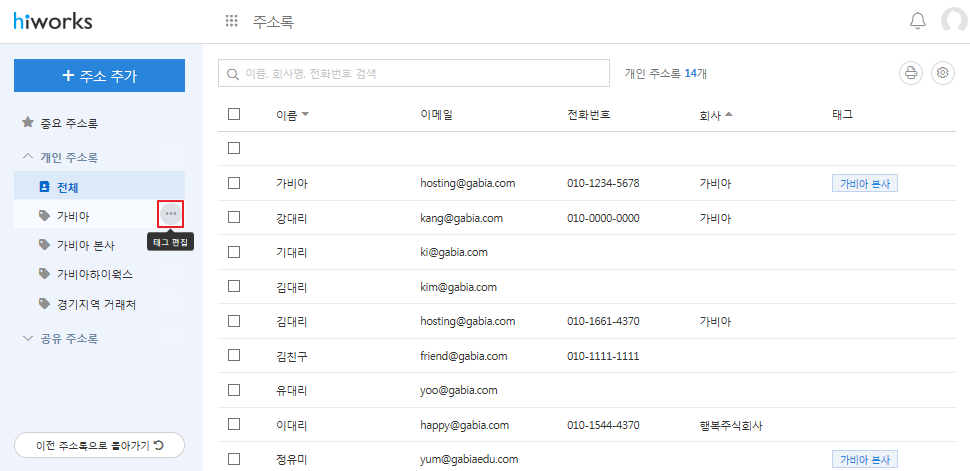The height and width of the screenshot is (471, 970).
Task: Sort contacts by 이름 column arrow
Action: [305, 115]
